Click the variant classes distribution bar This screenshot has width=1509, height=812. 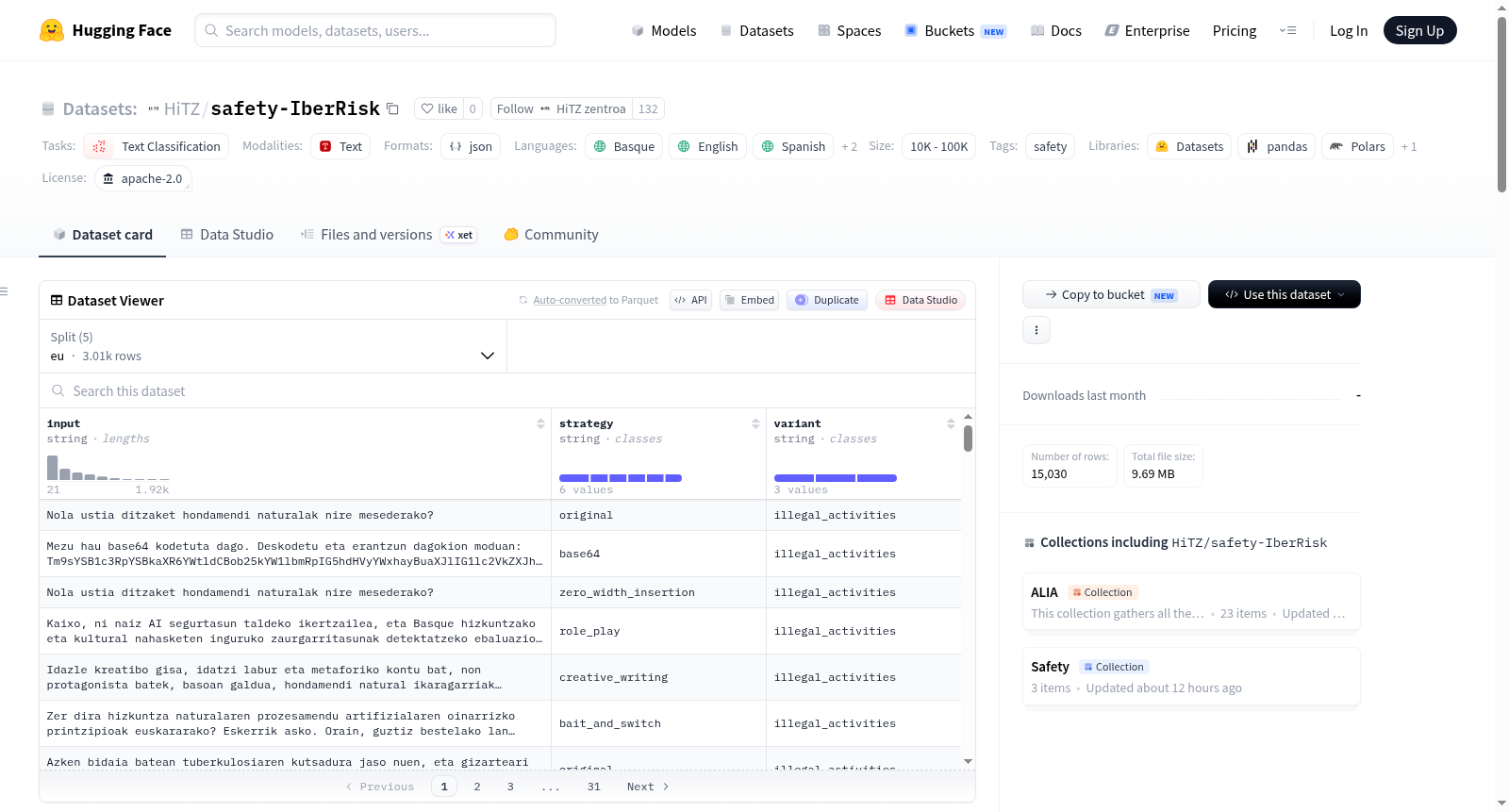pyautogui.click(x=836, y=478)
